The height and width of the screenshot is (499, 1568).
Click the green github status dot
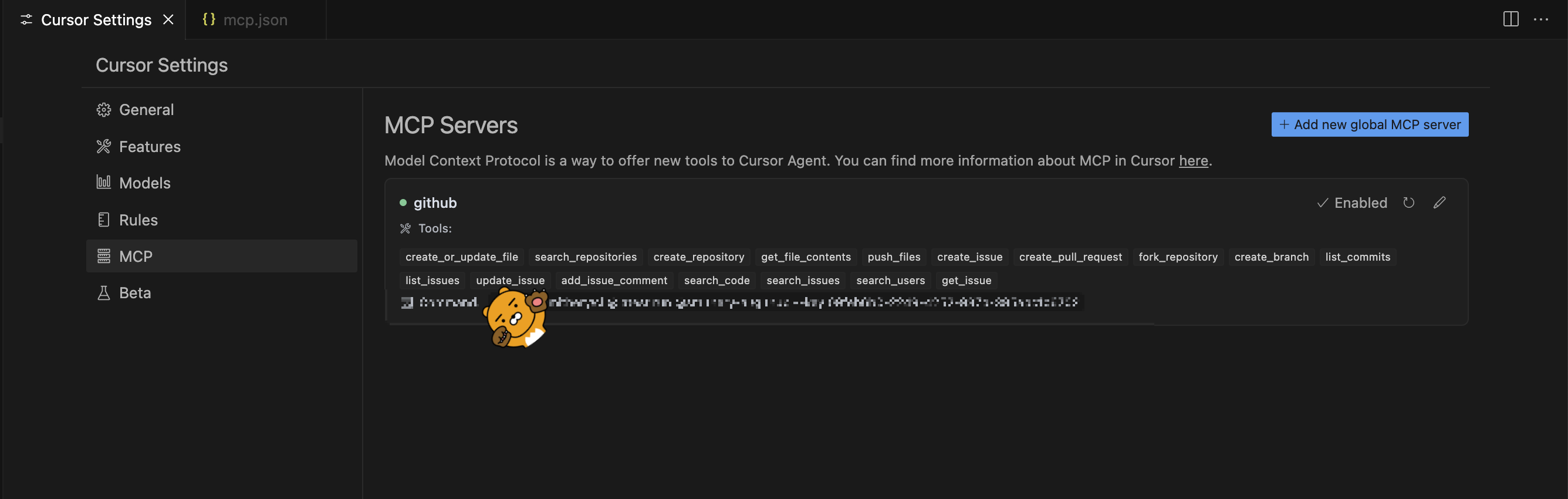[403, 203]
